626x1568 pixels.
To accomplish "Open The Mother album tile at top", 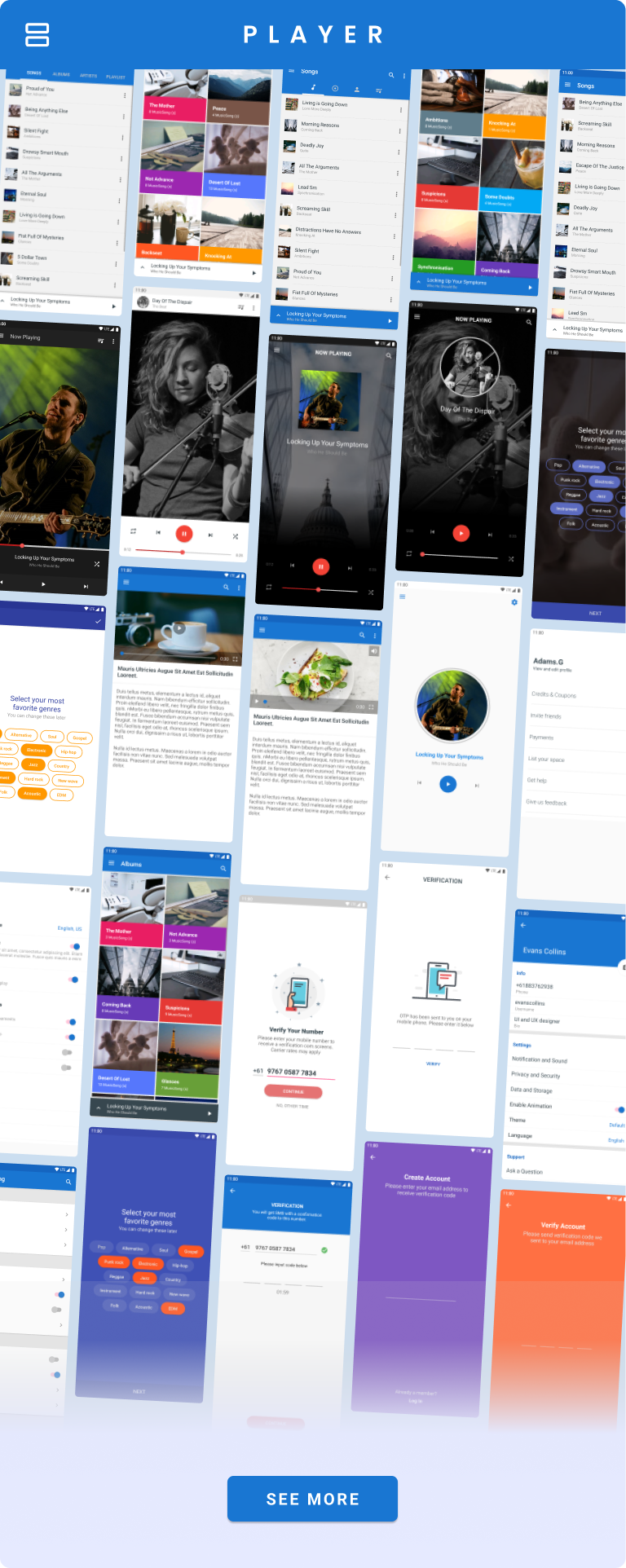I will click(x=175, y=96).
